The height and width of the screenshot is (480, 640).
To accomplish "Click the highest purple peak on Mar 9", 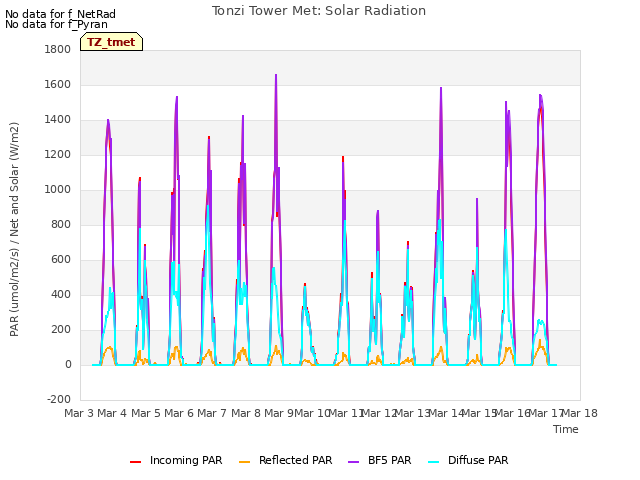I will pyautogui.click(x=276, y=75).
